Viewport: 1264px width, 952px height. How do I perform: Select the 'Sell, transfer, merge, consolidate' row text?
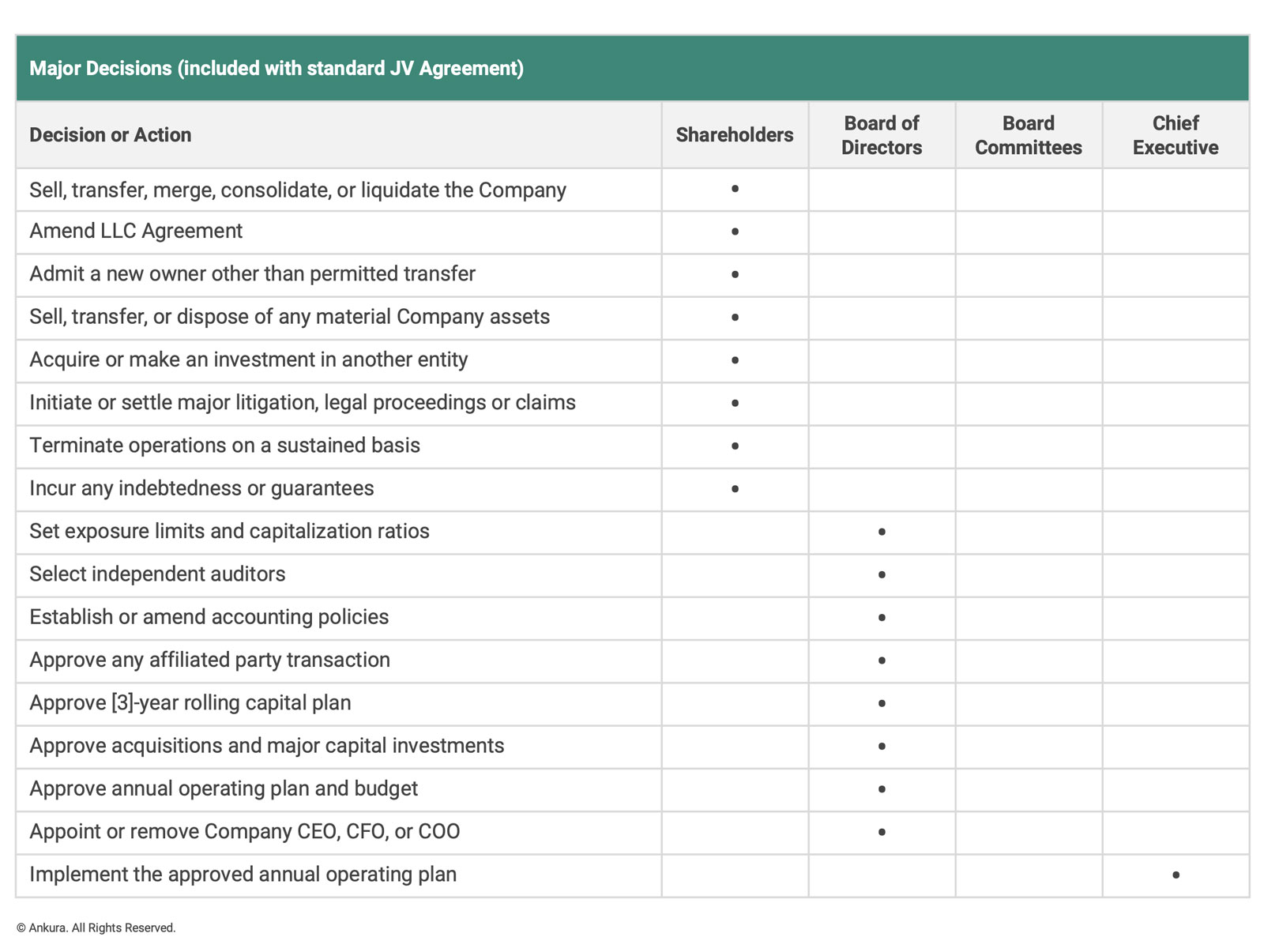click(x=298, y=190)
